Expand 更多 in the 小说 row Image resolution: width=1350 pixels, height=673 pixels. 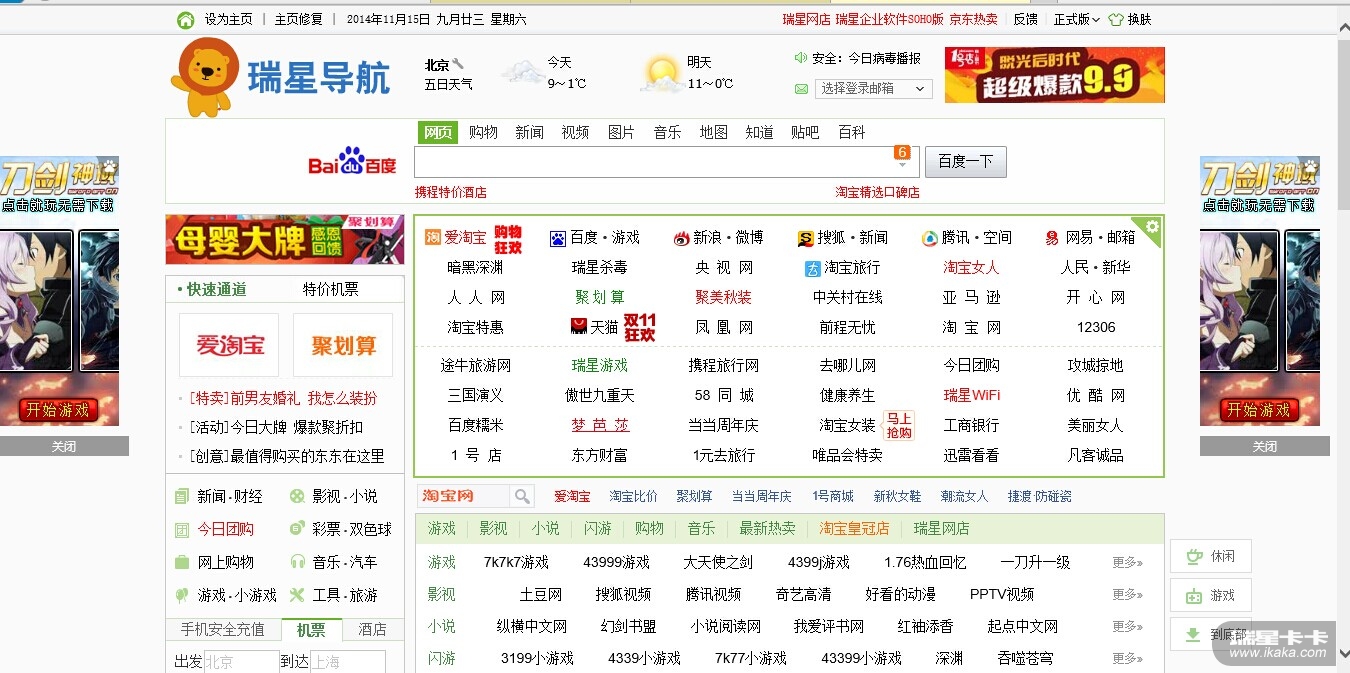(x=1127, y=627)
